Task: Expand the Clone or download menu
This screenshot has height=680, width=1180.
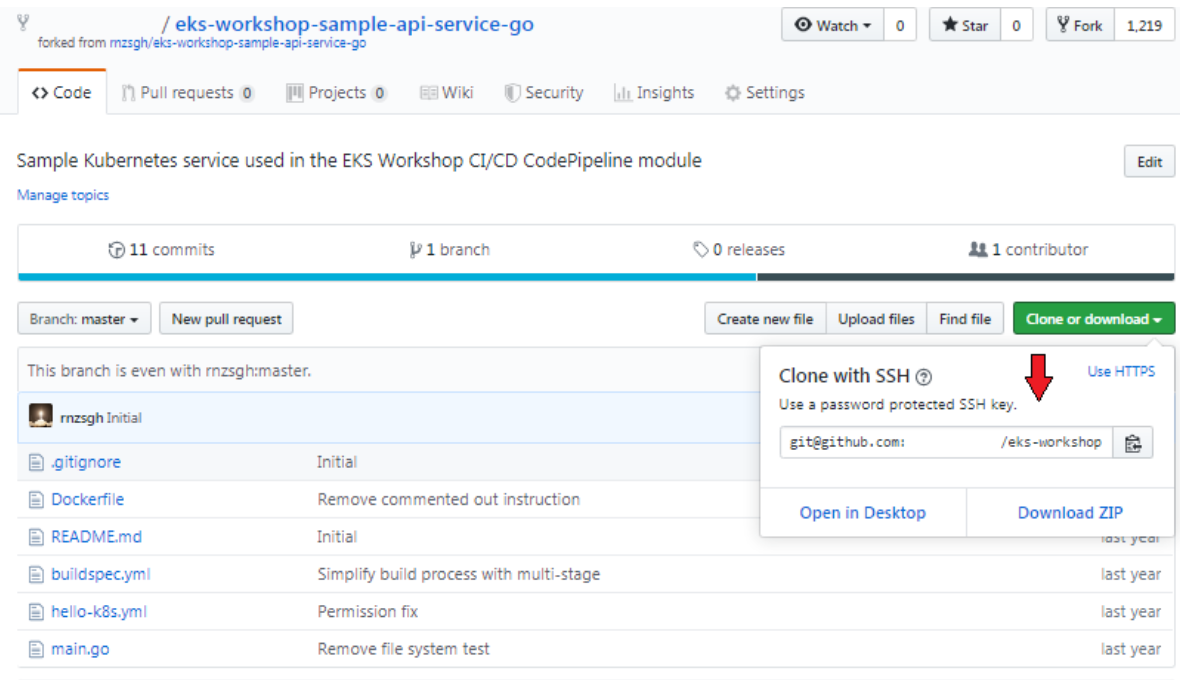Action: [x=1093, y=317]
